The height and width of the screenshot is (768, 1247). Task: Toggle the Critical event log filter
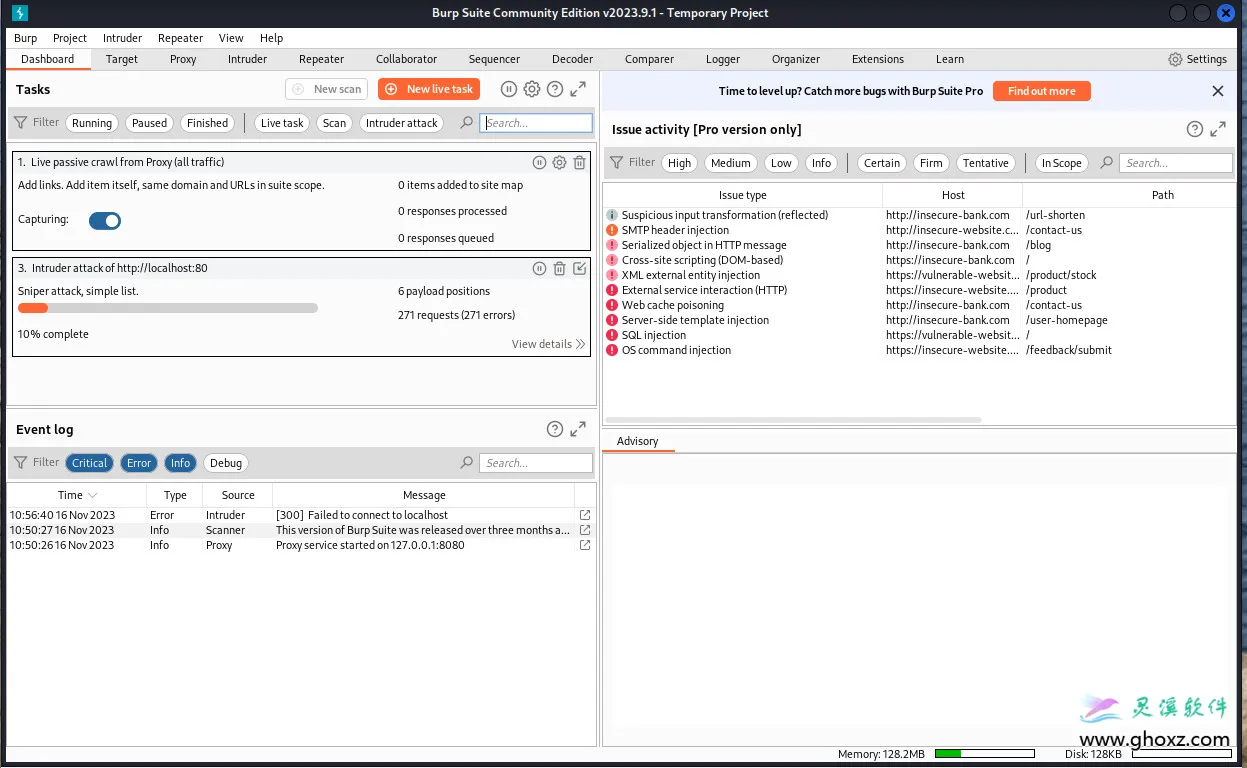coord(89,463)
